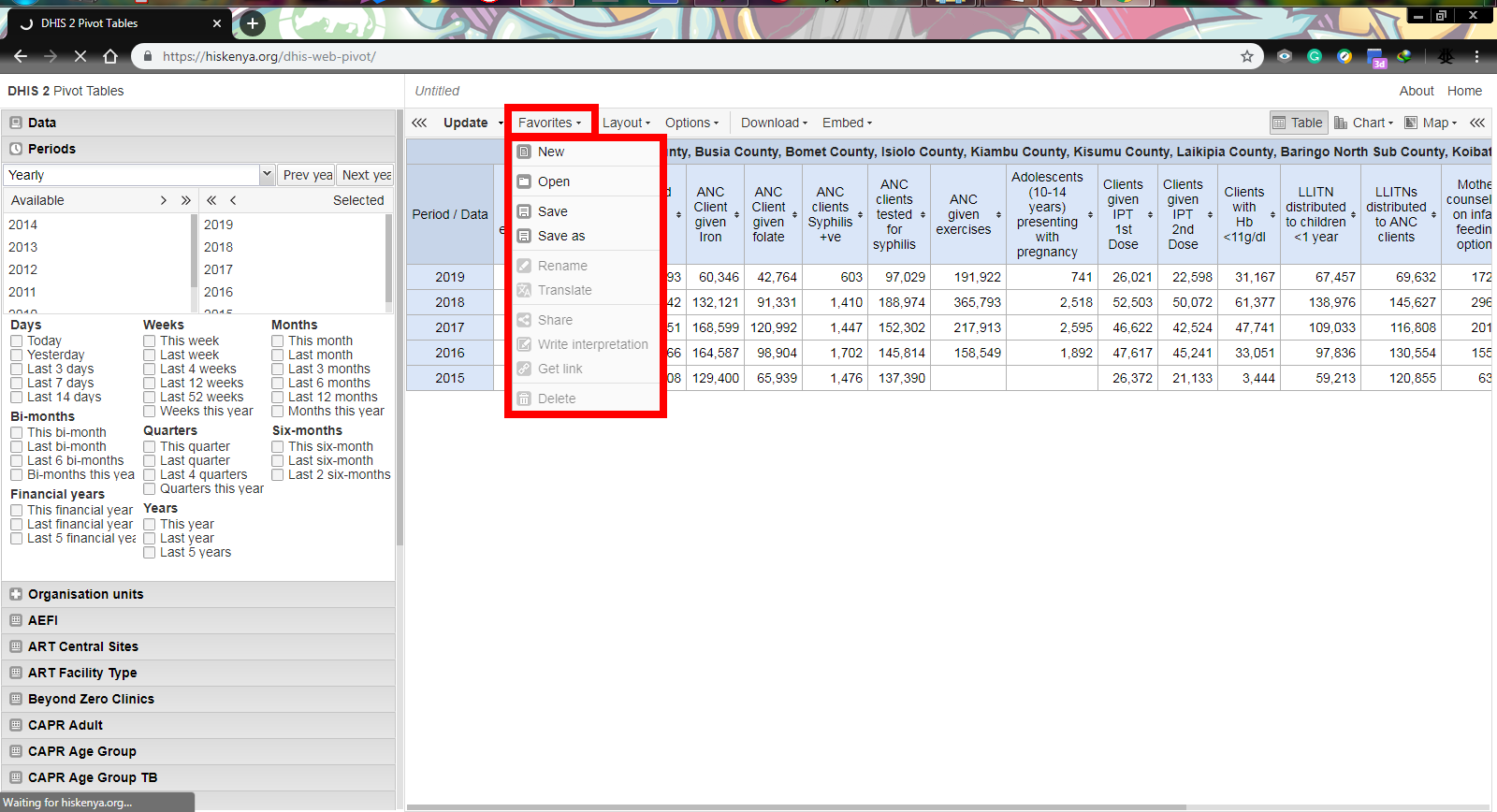Click the select-all double right arrow
Image resolution: width=1497 pixels, height=812 pixels.
pos(185,200)
